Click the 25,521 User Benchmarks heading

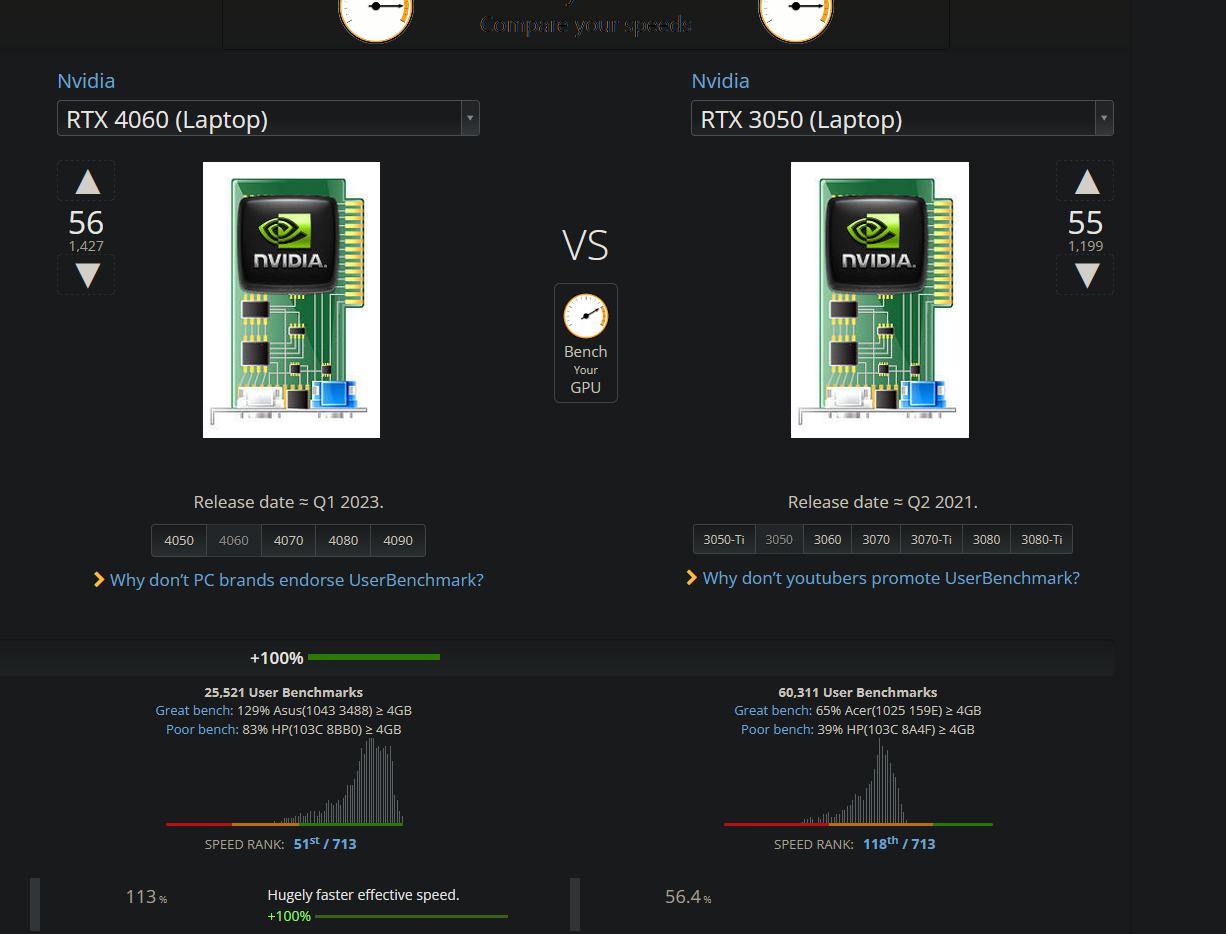click(x=284, y=692)
